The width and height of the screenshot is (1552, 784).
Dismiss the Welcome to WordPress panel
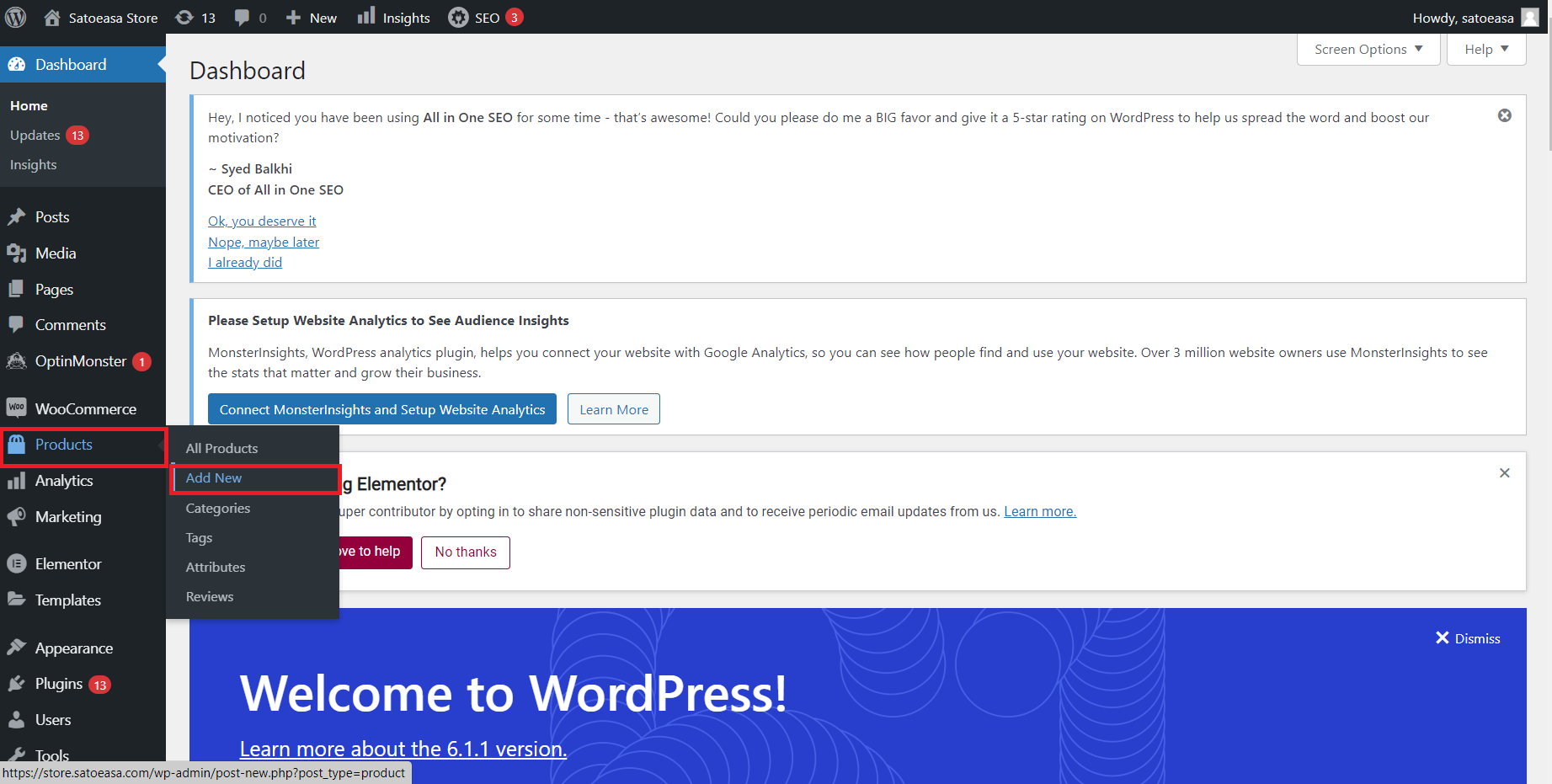click(1468, 638)
